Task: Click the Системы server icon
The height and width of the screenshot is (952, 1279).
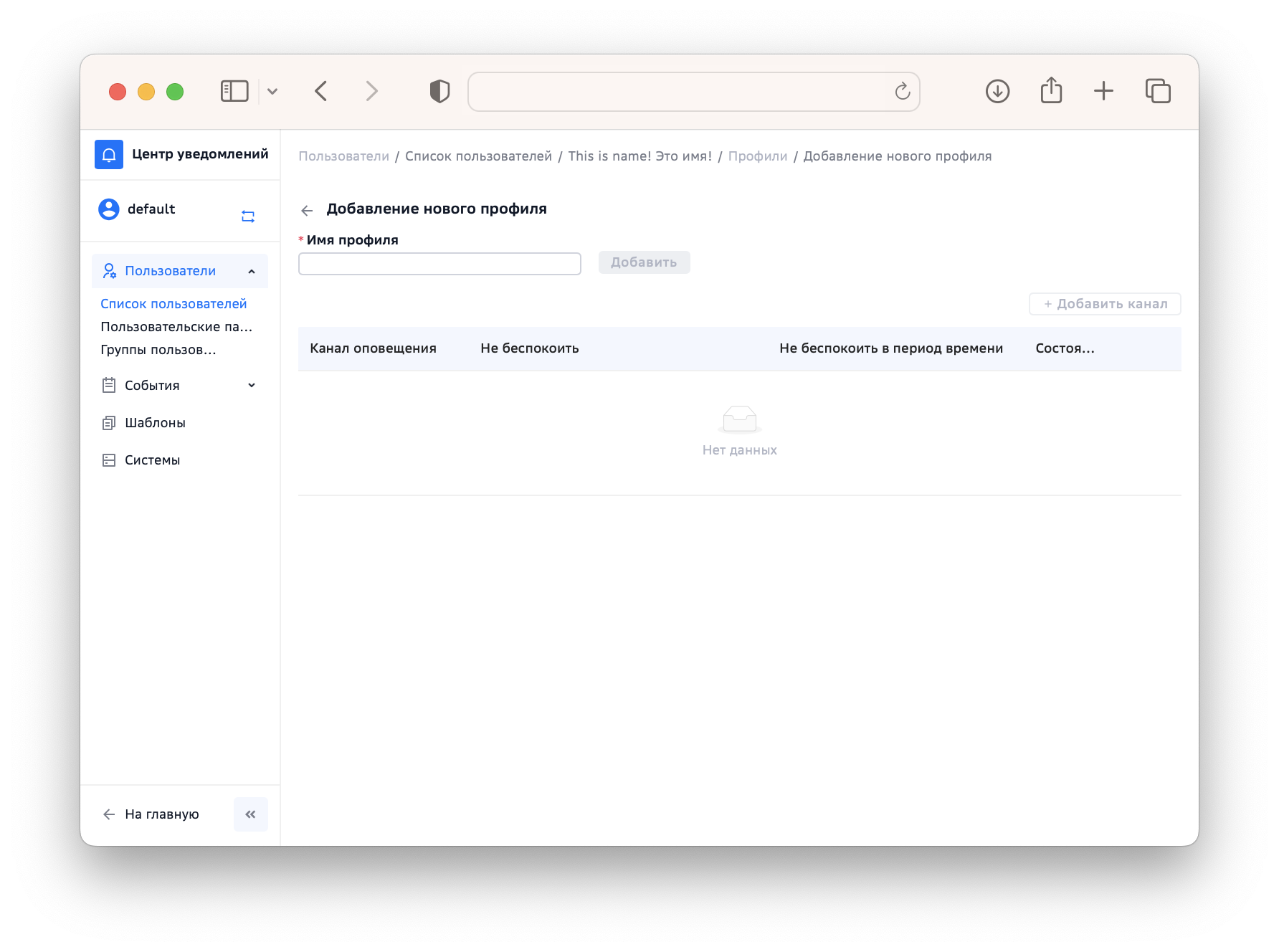Action: [x=109, y=460]
